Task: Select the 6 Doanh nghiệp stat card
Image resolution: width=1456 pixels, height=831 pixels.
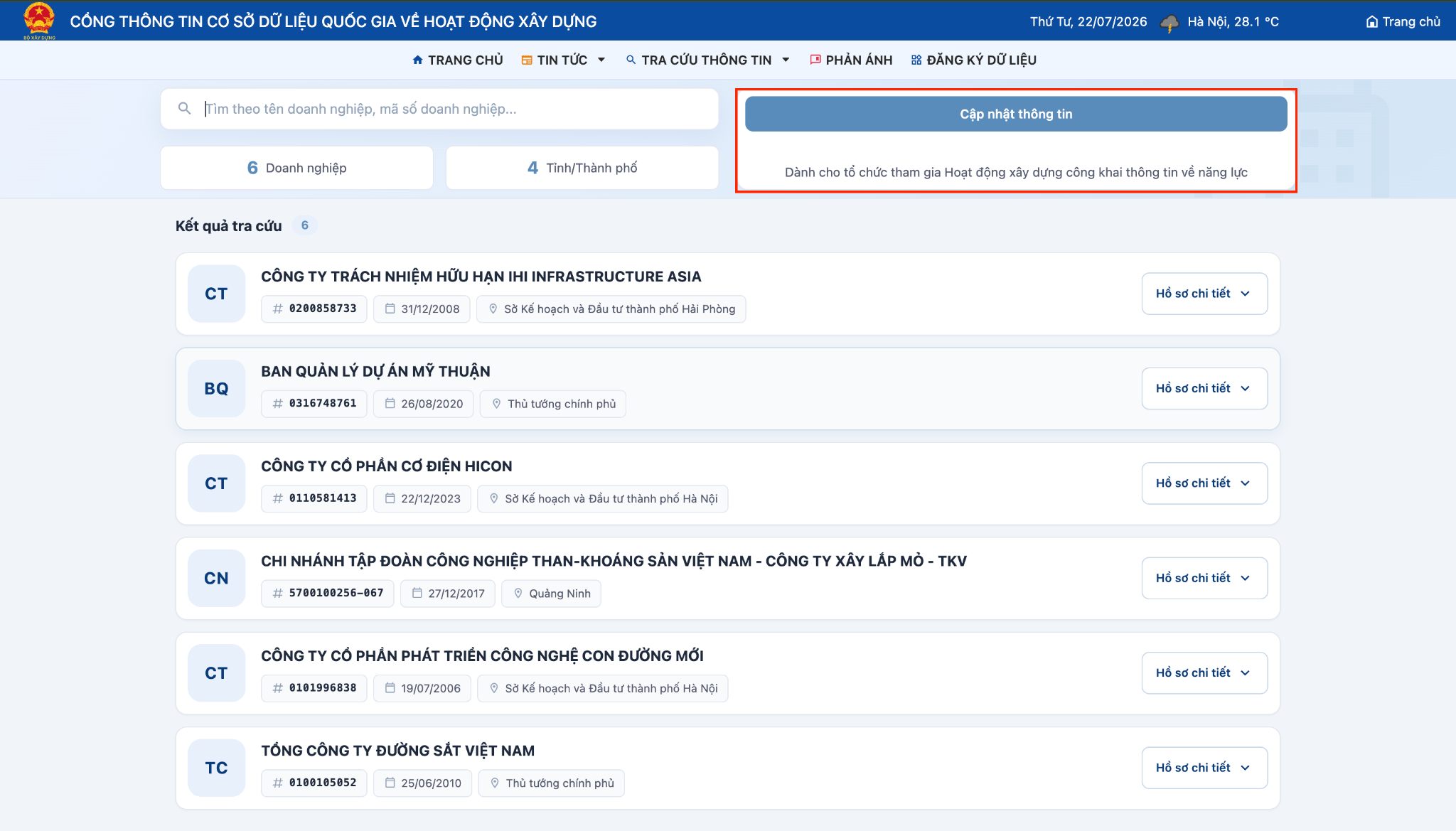Action: [296, 168]
